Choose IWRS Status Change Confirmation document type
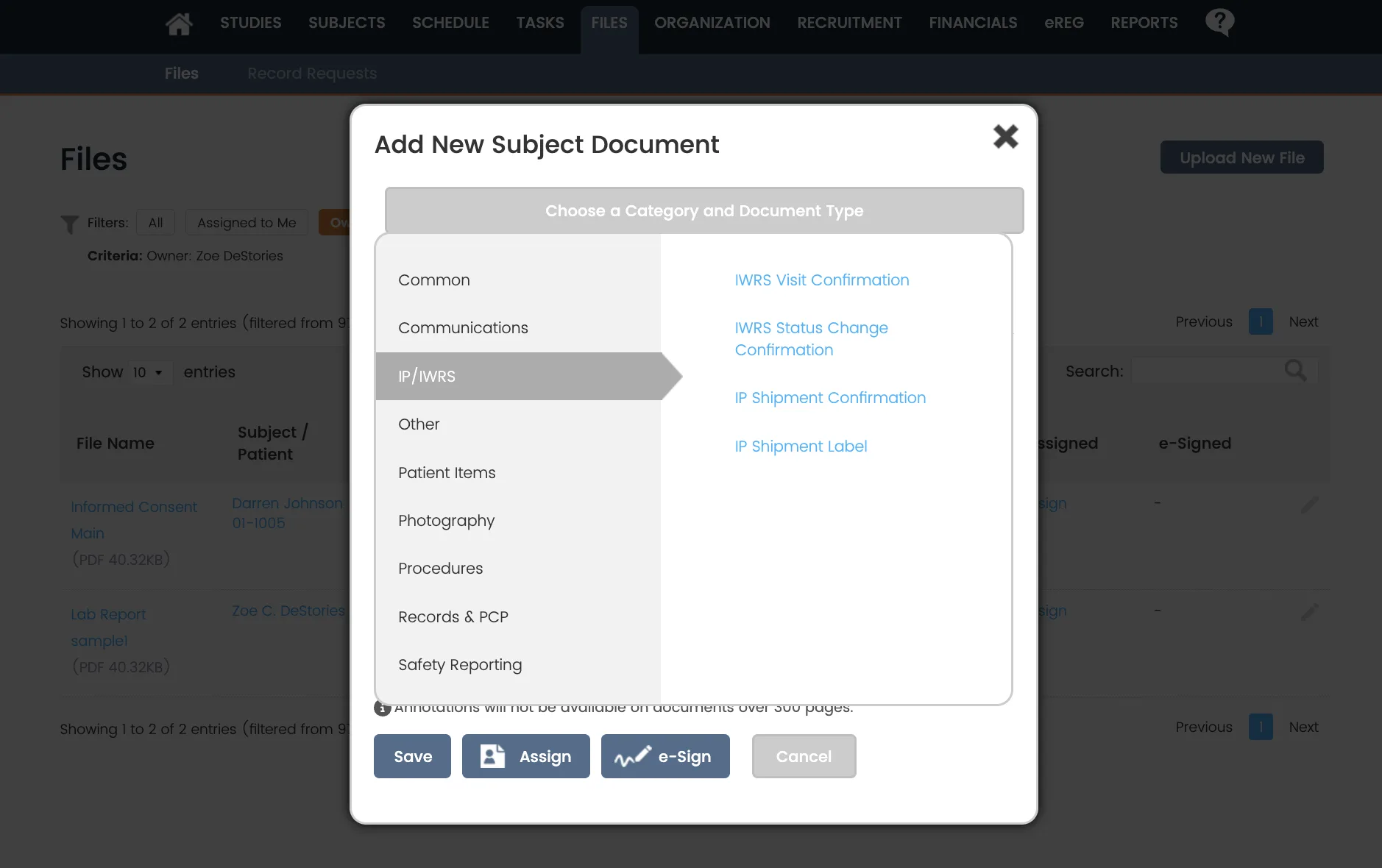 tap(811, 339)
